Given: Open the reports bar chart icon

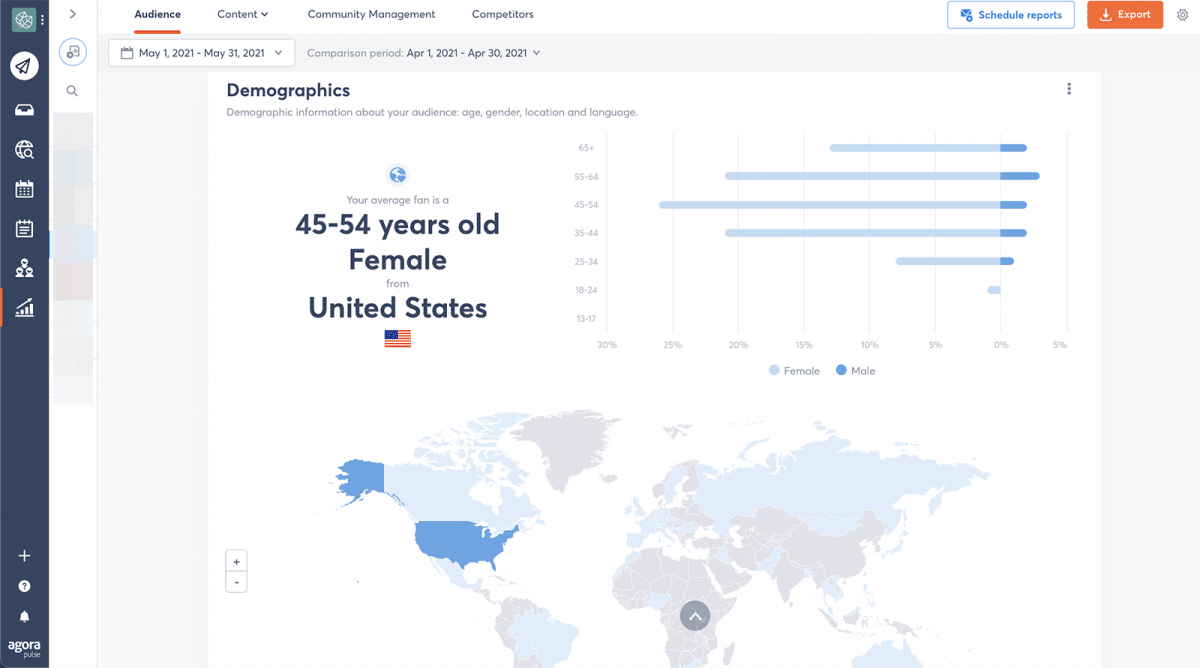Looking at the screenshot, I should pyautogui.click(x=24, y=308).
